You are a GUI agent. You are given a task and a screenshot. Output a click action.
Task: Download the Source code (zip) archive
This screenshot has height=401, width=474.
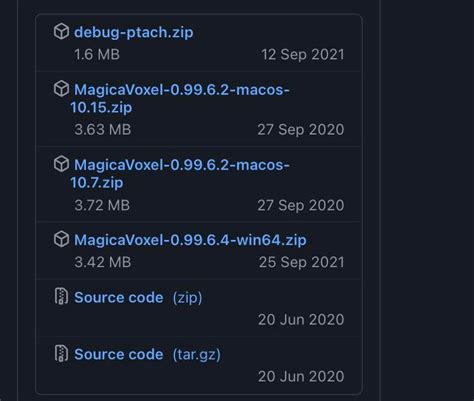click(x=138, y=297)
